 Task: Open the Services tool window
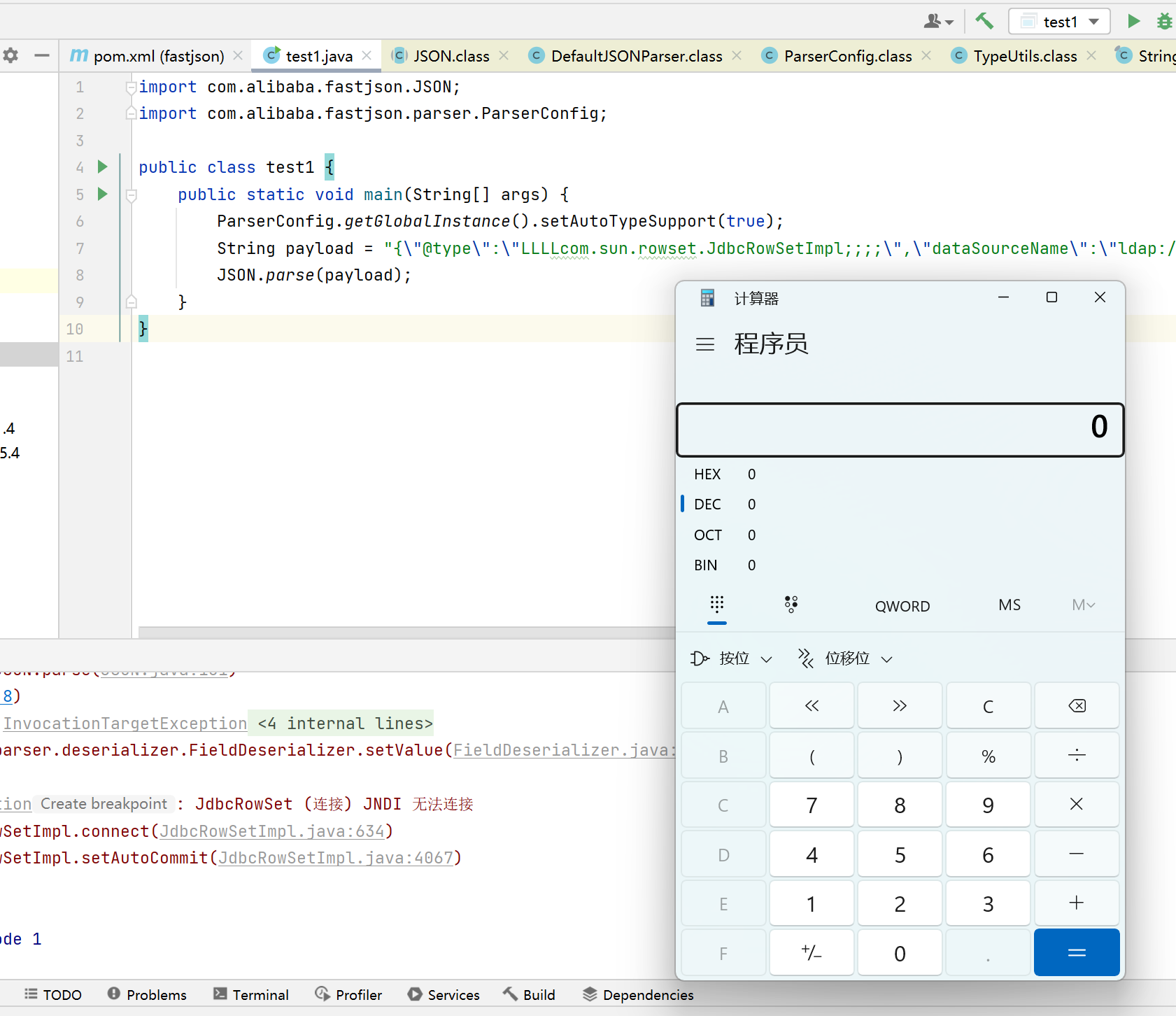click(444, 994)
